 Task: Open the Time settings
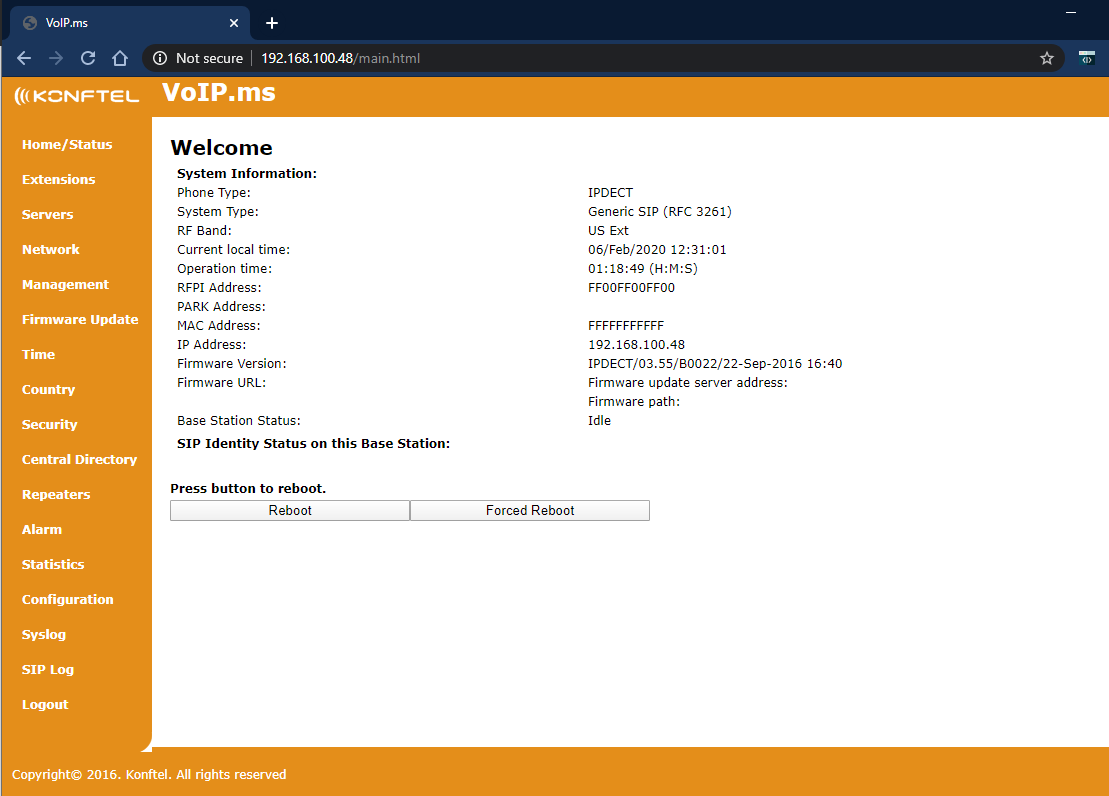[38, 354]
